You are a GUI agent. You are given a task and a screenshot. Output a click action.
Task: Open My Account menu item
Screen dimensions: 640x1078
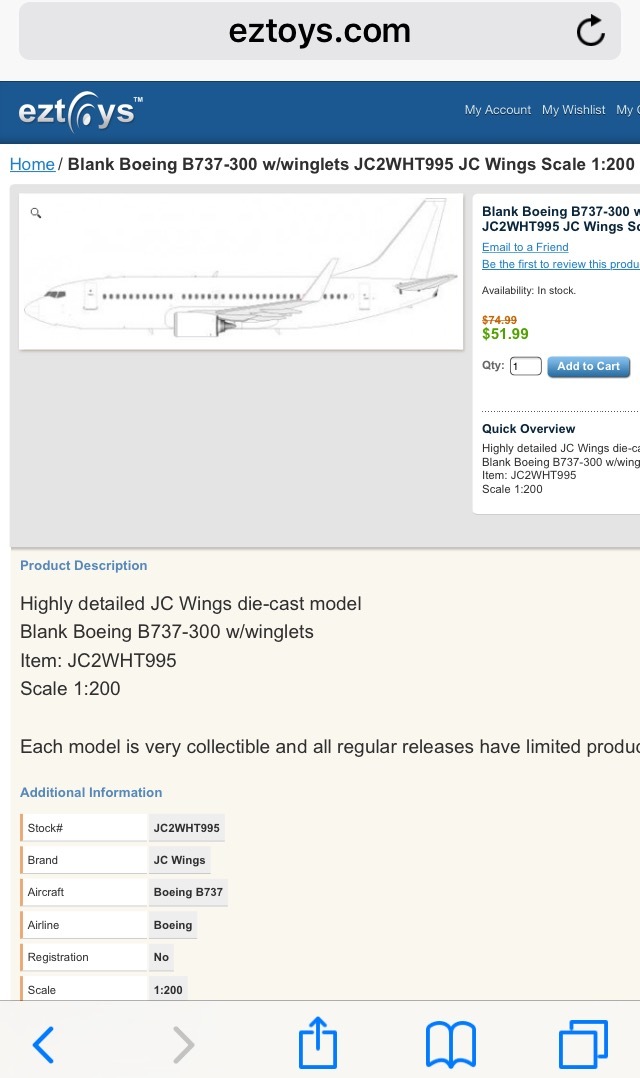pyautogui.click(x=498, y=110)
